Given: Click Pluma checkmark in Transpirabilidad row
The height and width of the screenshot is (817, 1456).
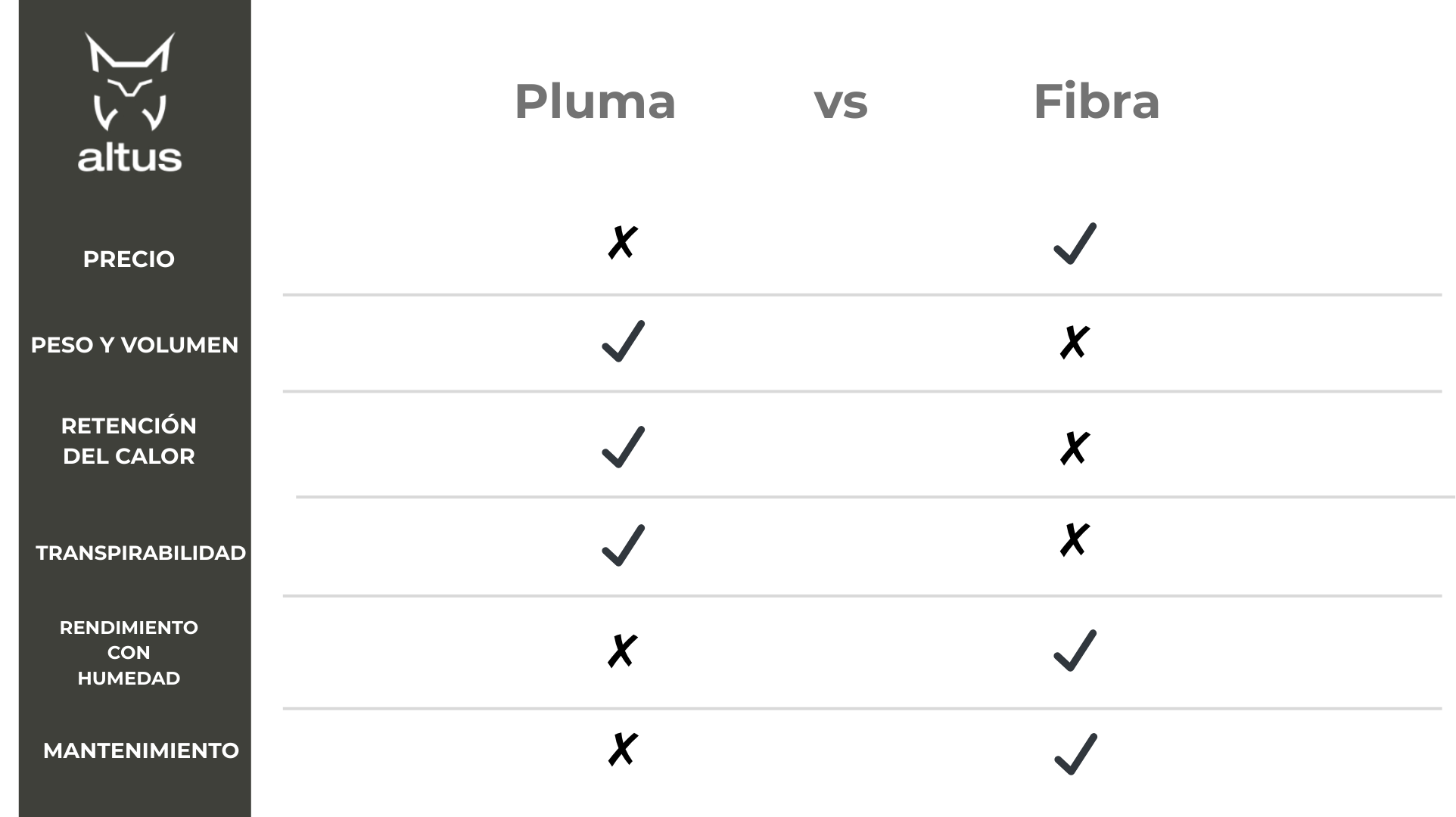Looking at the screenshot, I should [x=623, y=545].
